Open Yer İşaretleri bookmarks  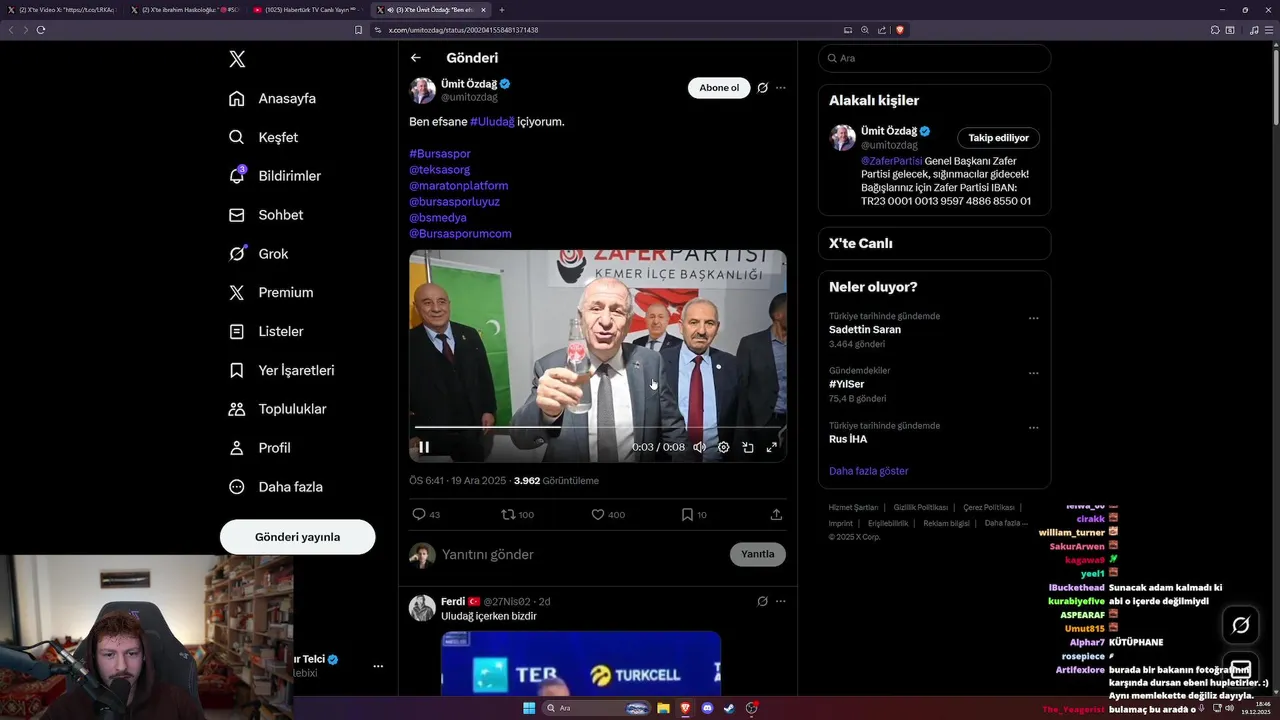(x=281, y=370)
